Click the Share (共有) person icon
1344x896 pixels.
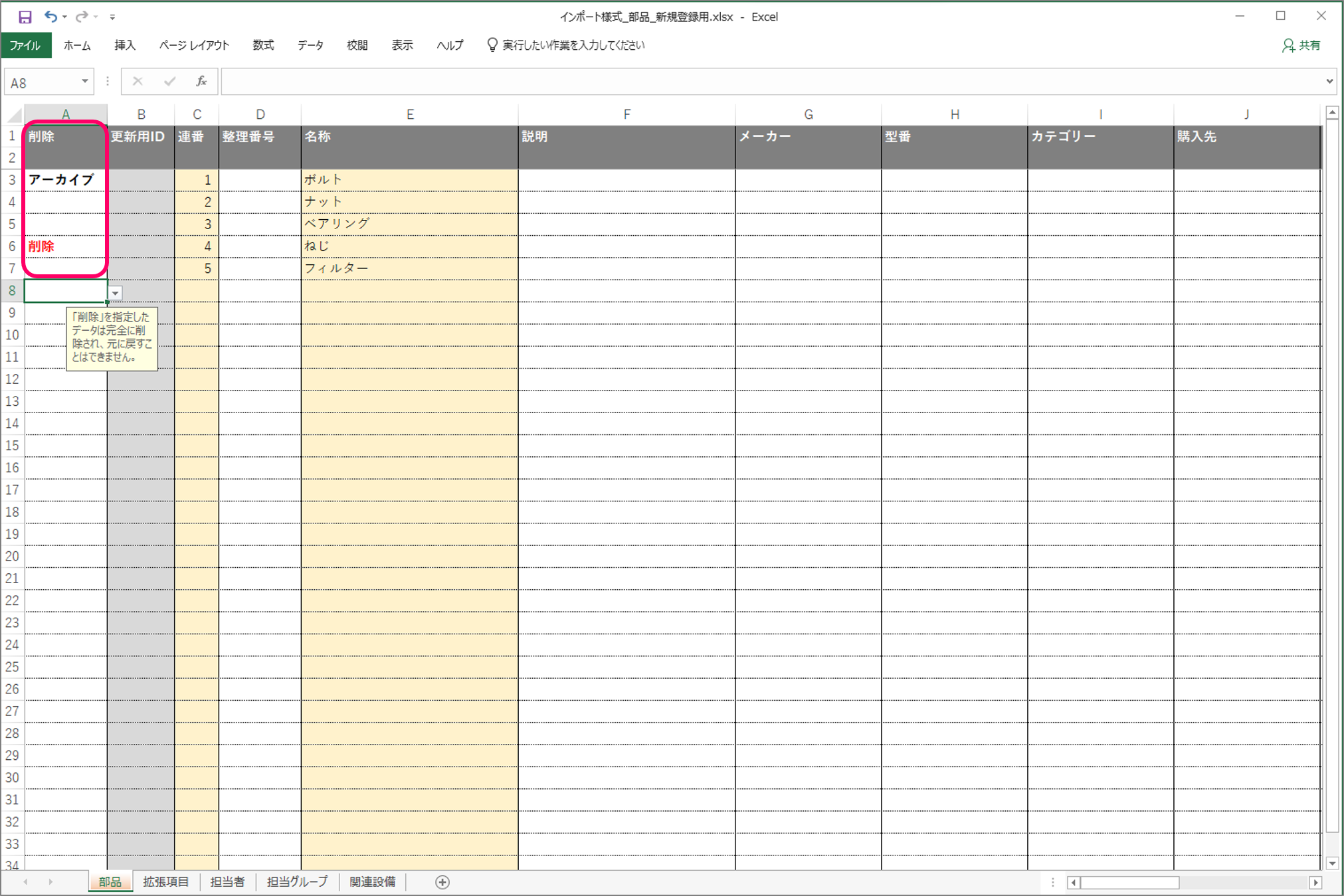(x=1288, y=45)
